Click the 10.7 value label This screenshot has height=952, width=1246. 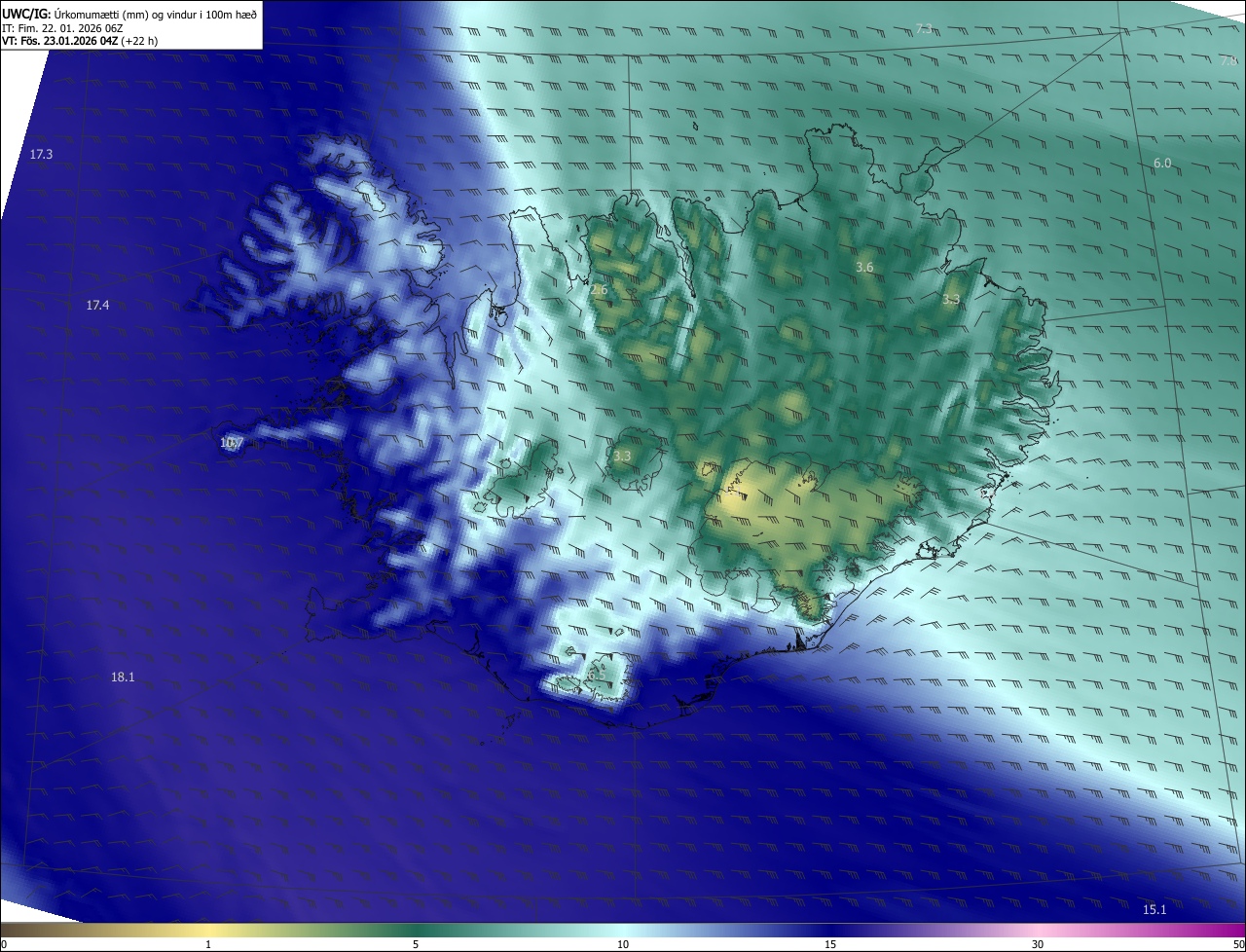pyautogui.click(x=231, y=443)
